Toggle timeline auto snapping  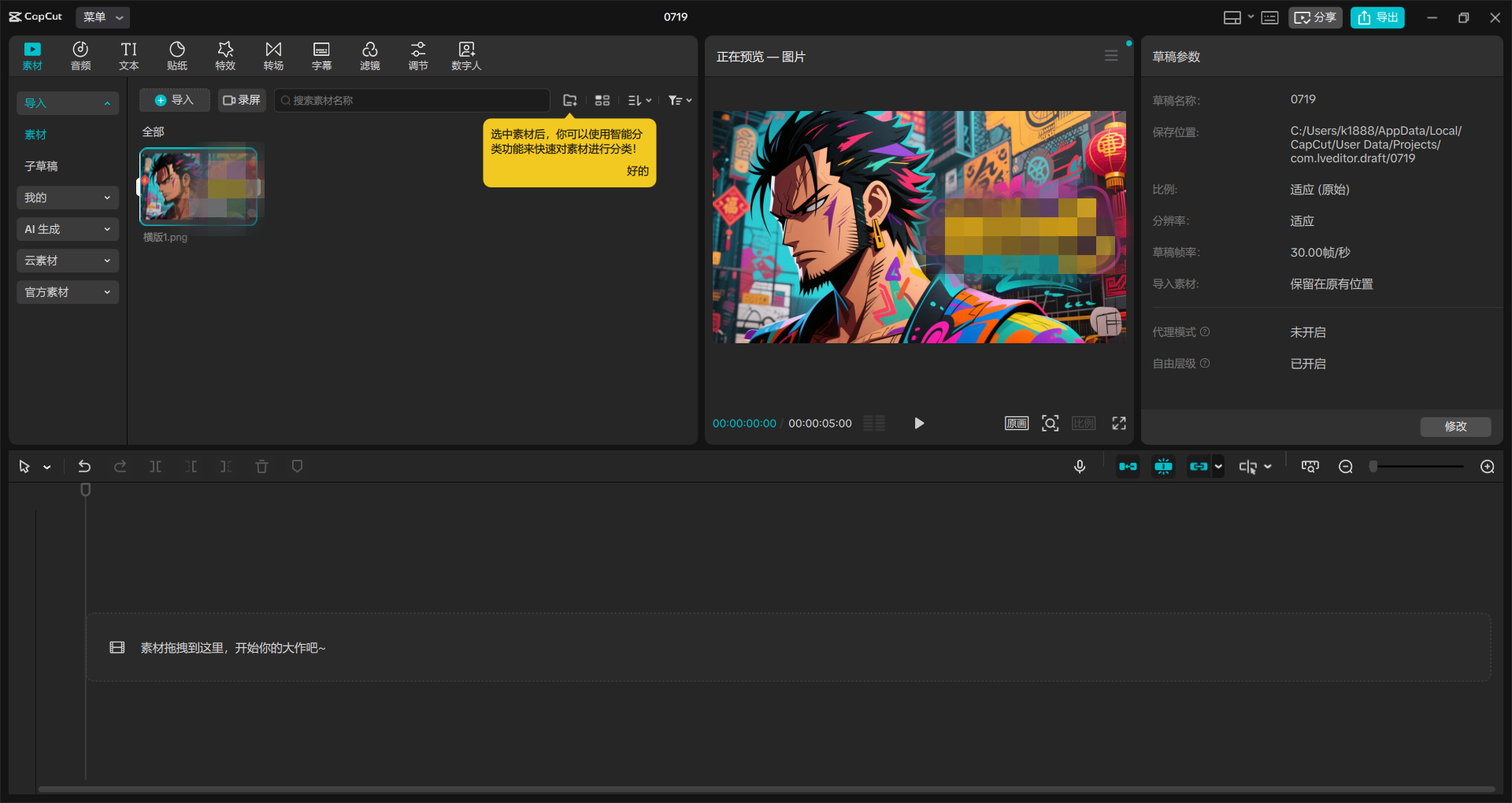(1163, 467)
